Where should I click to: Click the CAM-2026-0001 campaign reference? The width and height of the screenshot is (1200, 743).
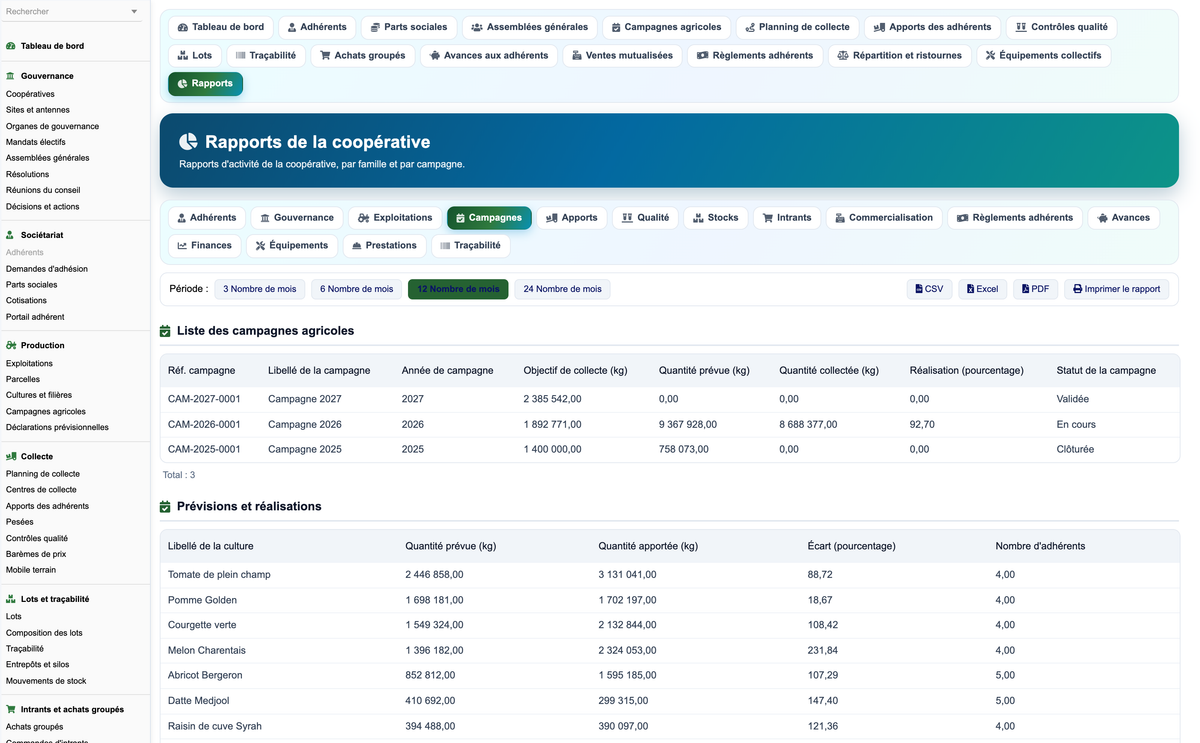coord(204,424)
